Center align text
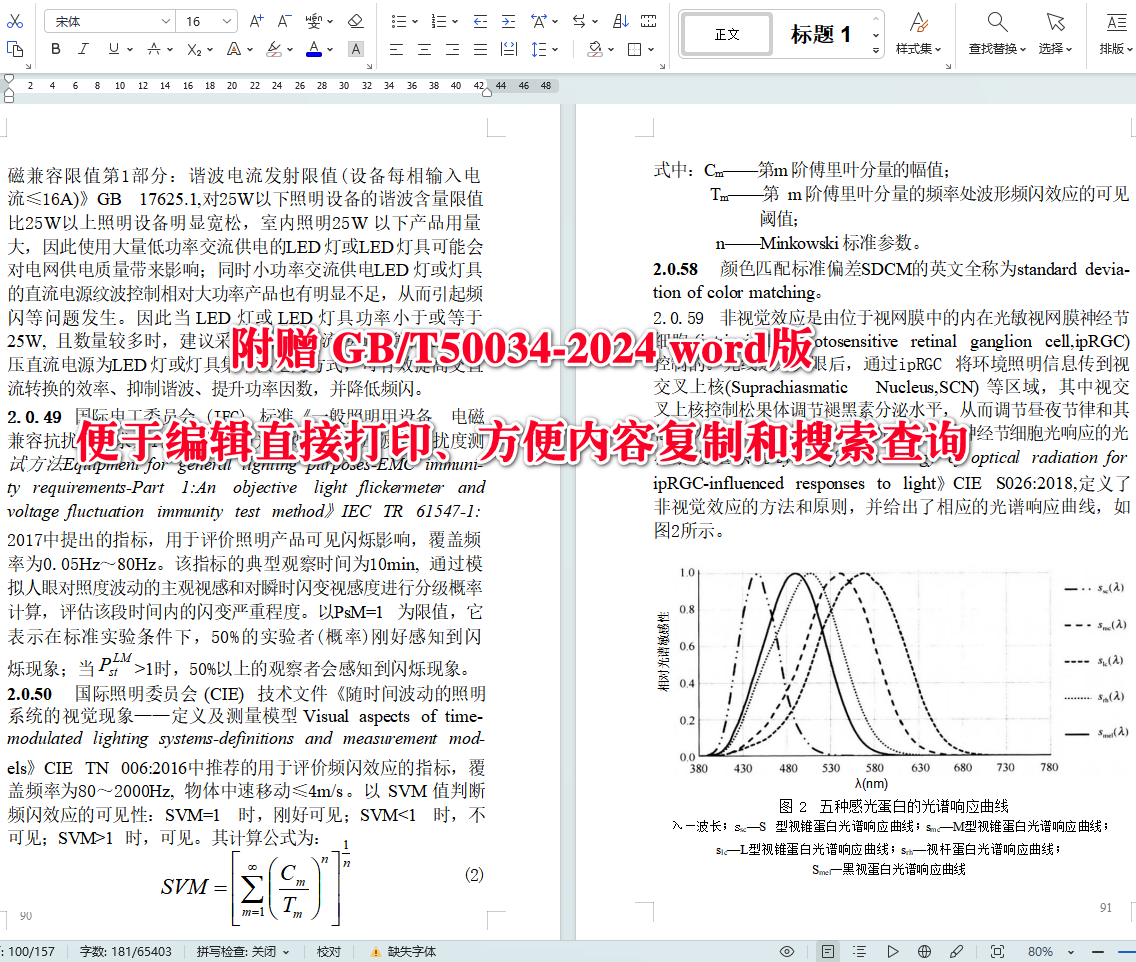1136x962 pixels. click(x=425, y=49)
